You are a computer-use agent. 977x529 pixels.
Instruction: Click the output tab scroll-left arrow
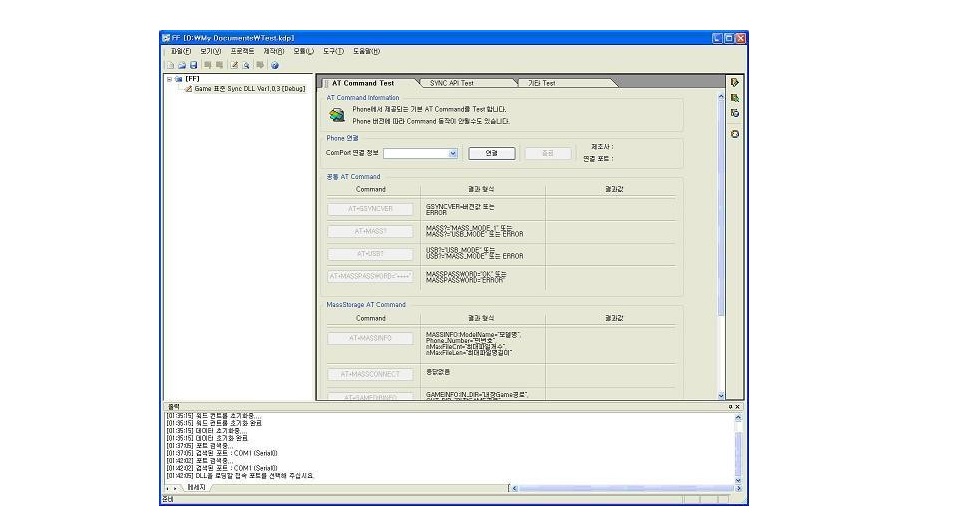click(168, 488)
